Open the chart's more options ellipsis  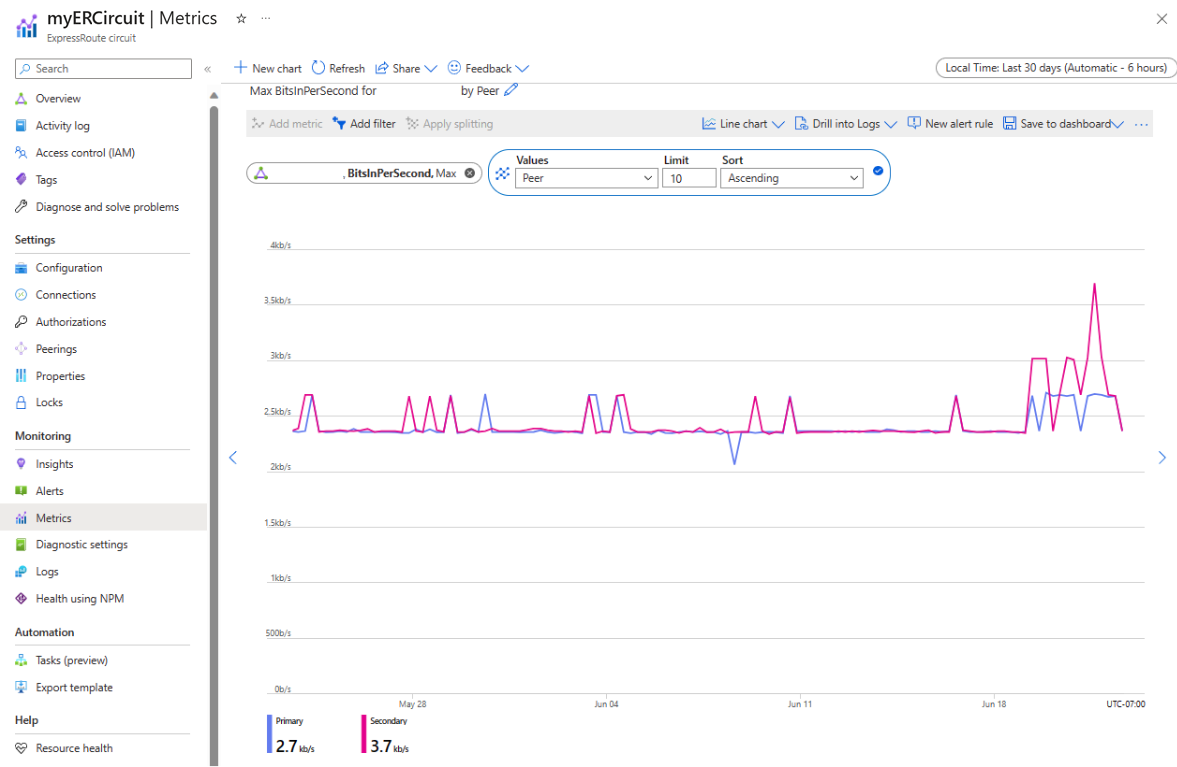click(1141, 125)
